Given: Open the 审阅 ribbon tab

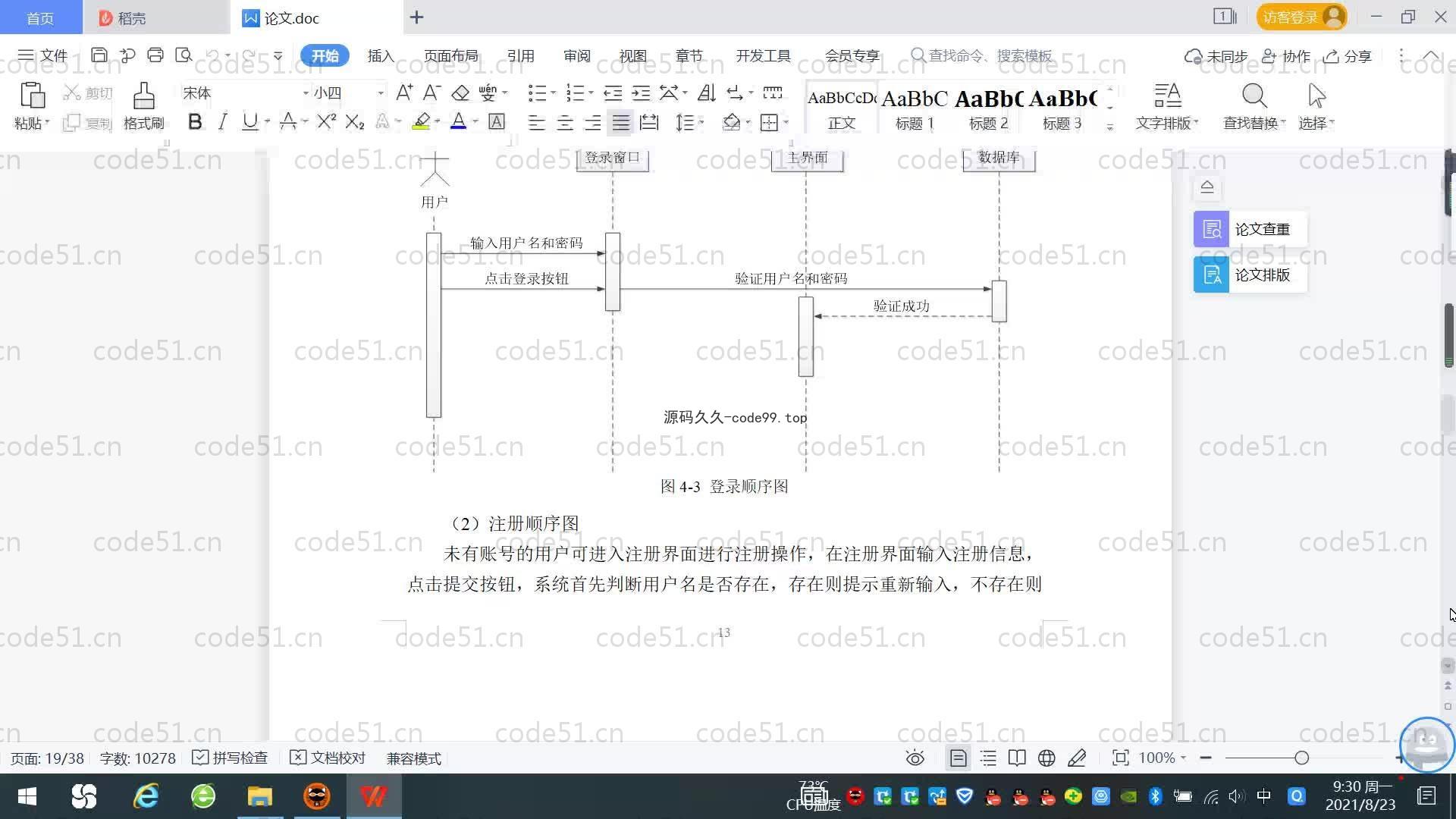Looking at the screenshot, I should [577, 56].
